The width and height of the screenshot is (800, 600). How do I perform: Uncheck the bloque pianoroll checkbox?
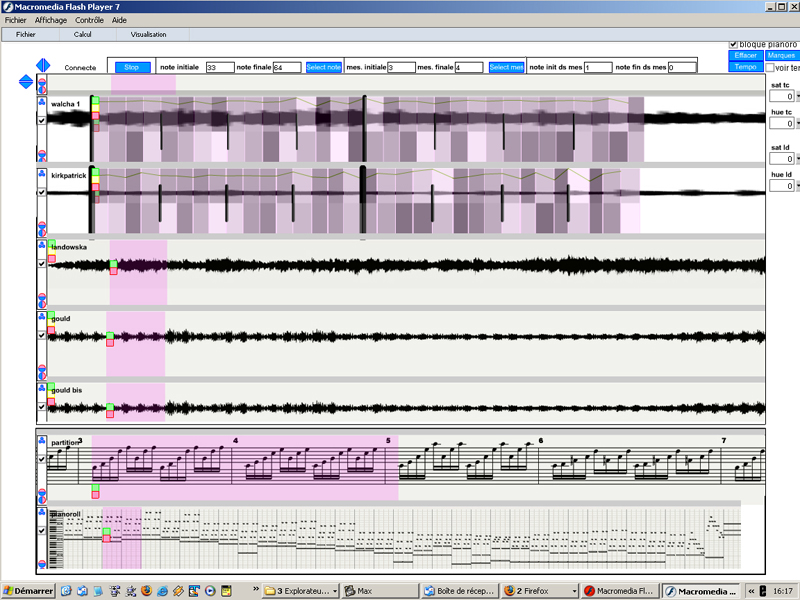(x=733, y=45)
